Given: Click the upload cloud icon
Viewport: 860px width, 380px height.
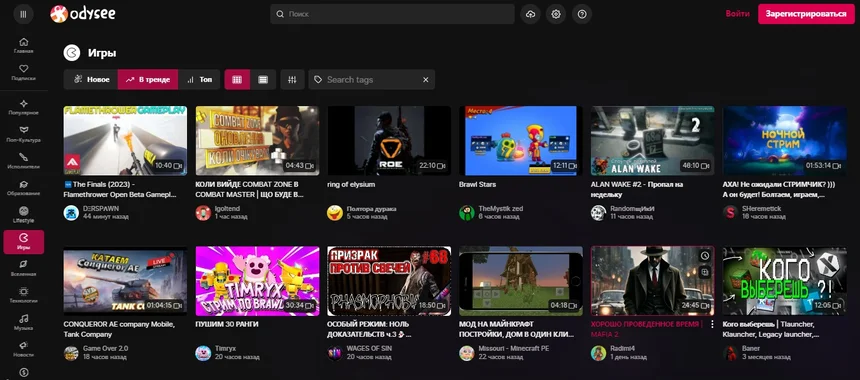Looking at the screenshot, I should pyautogui.click(x=530, y=14).
